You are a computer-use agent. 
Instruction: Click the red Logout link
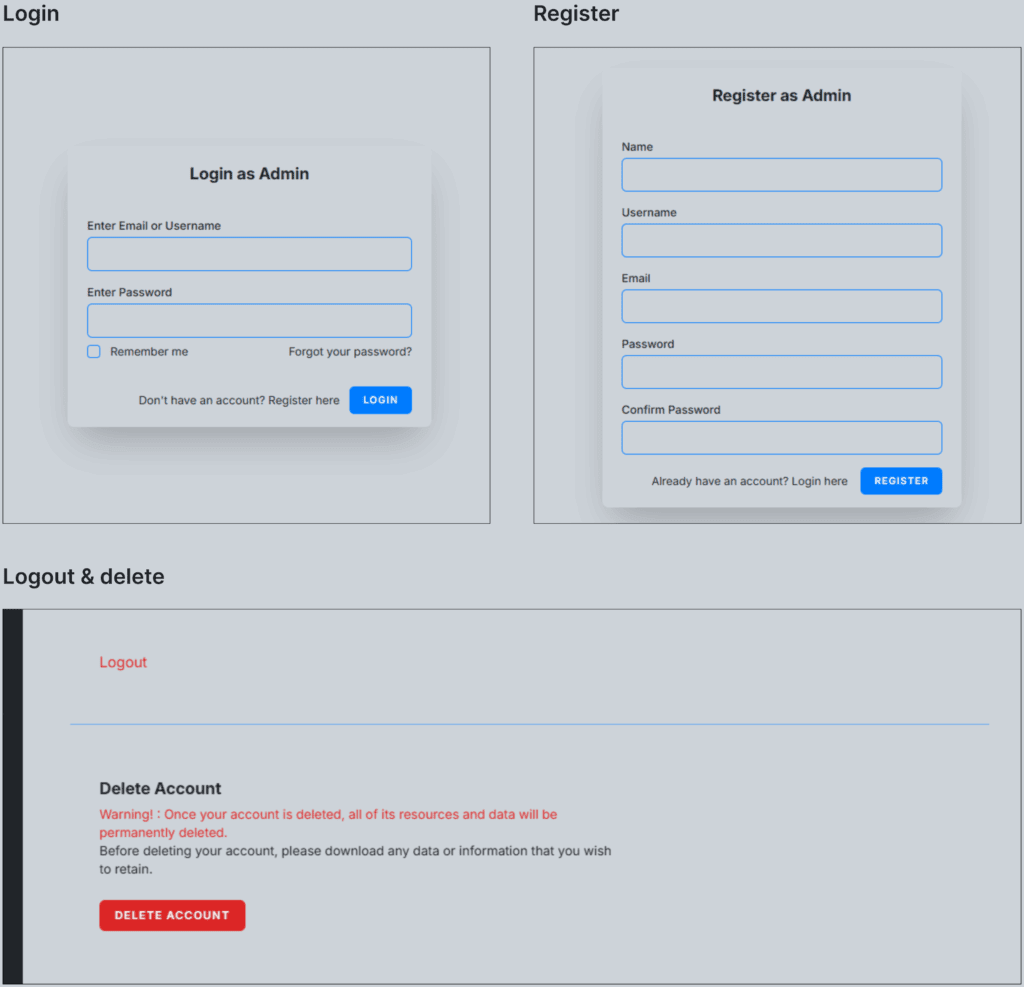(x=123, y=662)
